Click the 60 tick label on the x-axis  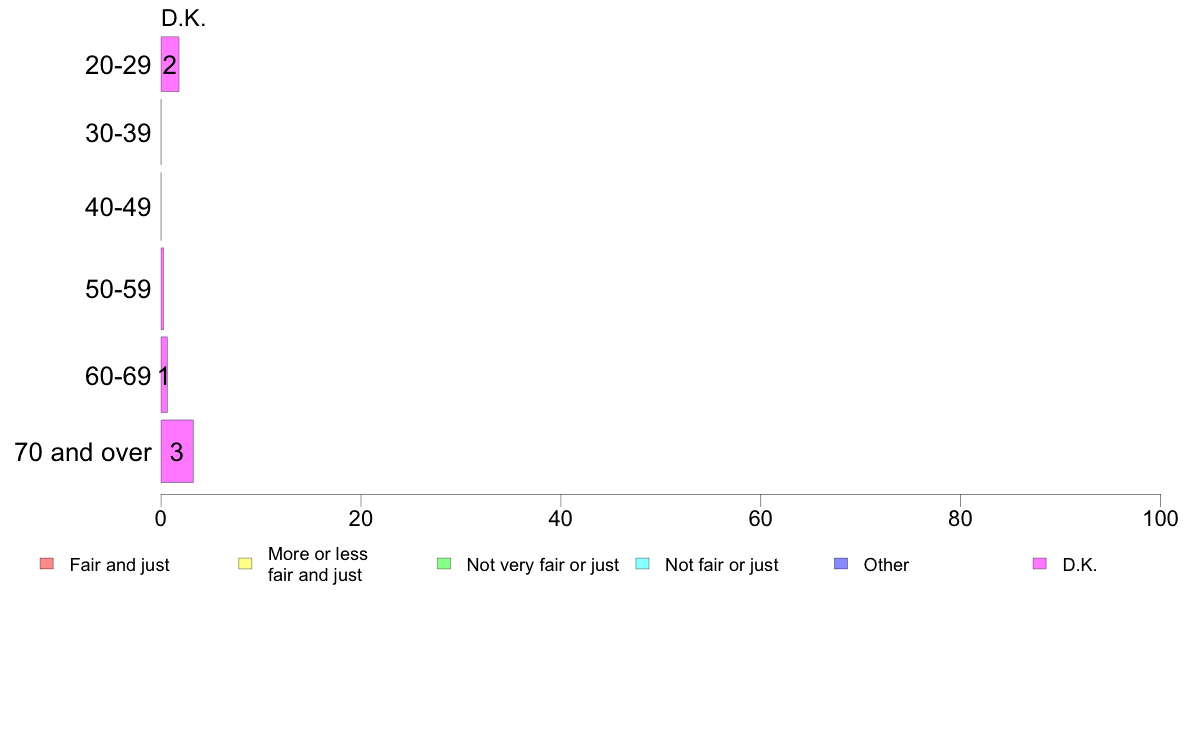coord(761,518)
